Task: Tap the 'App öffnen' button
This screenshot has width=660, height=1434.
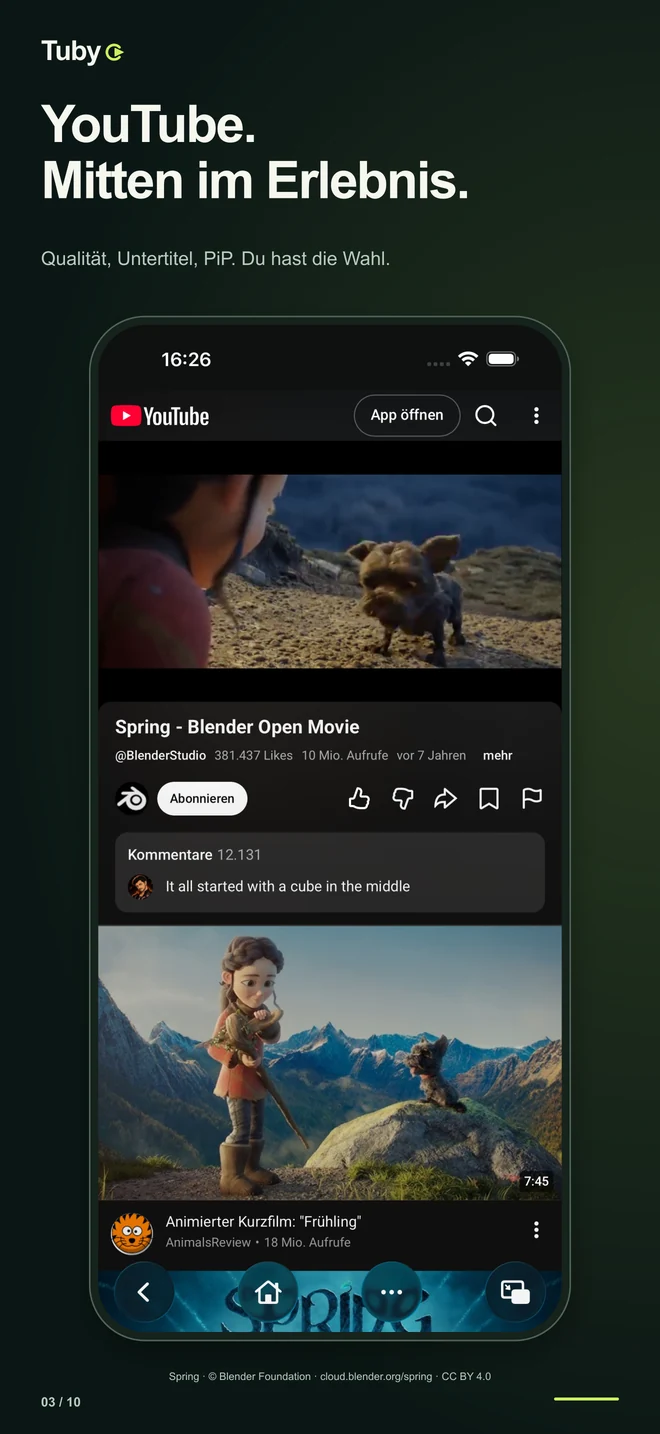Action: tap(407, 415)
